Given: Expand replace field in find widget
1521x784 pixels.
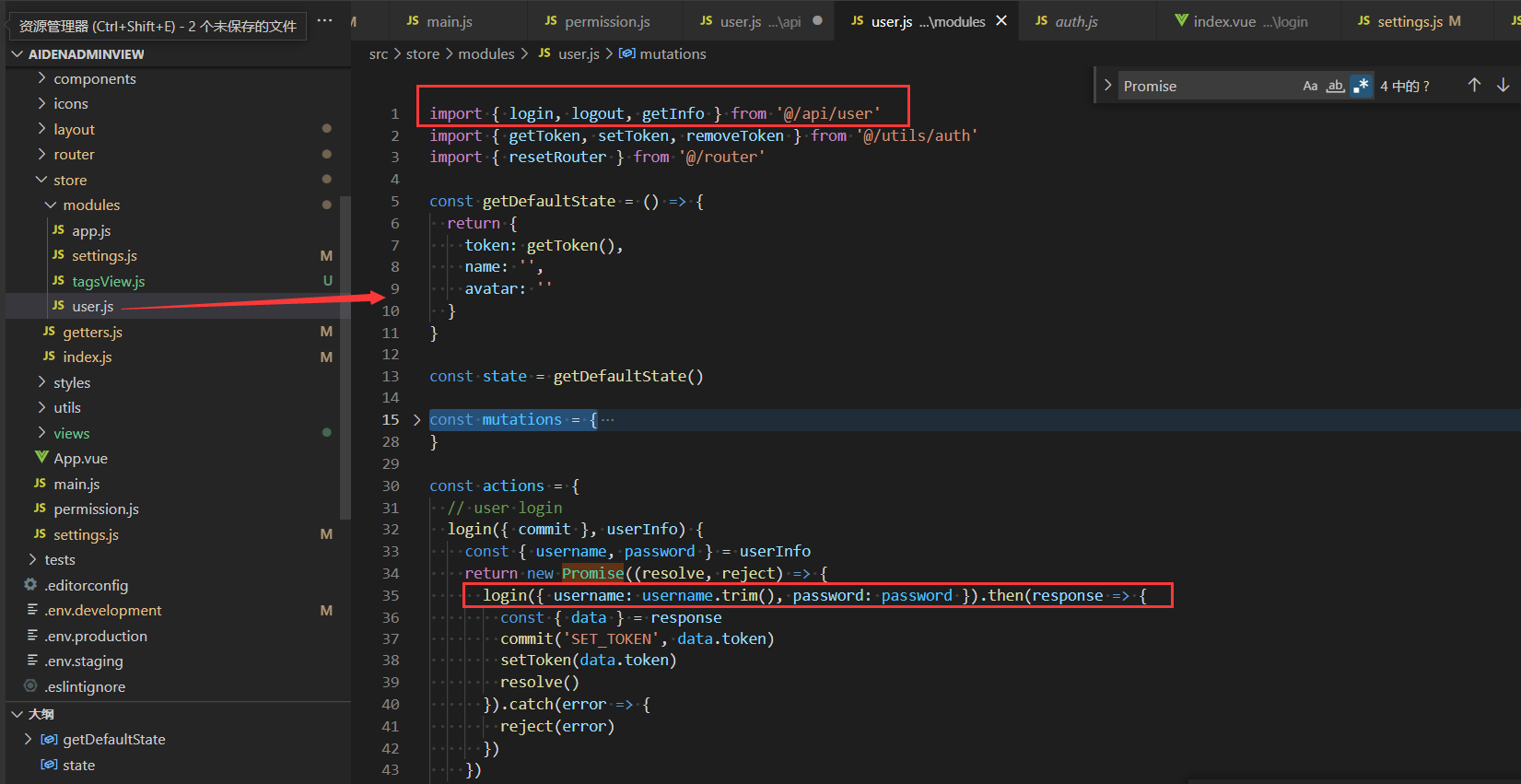Looking at the screenshot, I should pos(1107,85).
